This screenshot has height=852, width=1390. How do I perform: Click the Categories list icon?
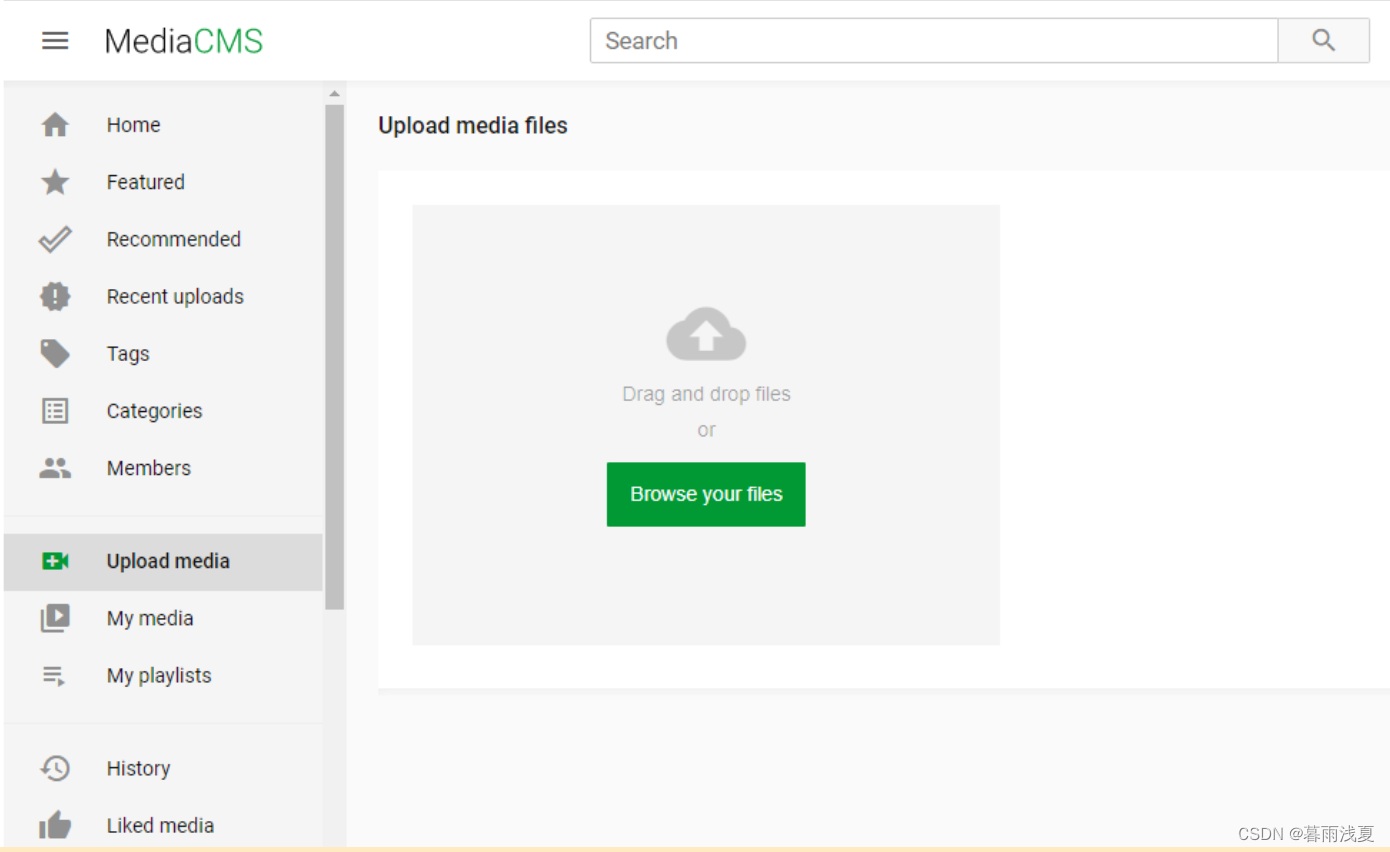[55, 411]
